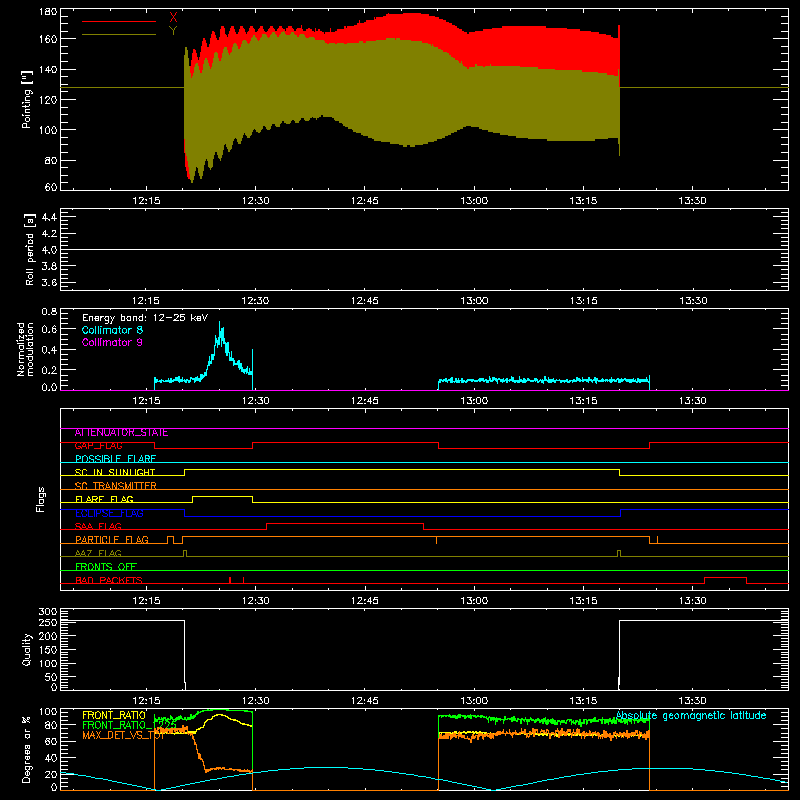Click 13:15 on the Pointing plot time axis
Screen dimensions: 800x800
583,201
